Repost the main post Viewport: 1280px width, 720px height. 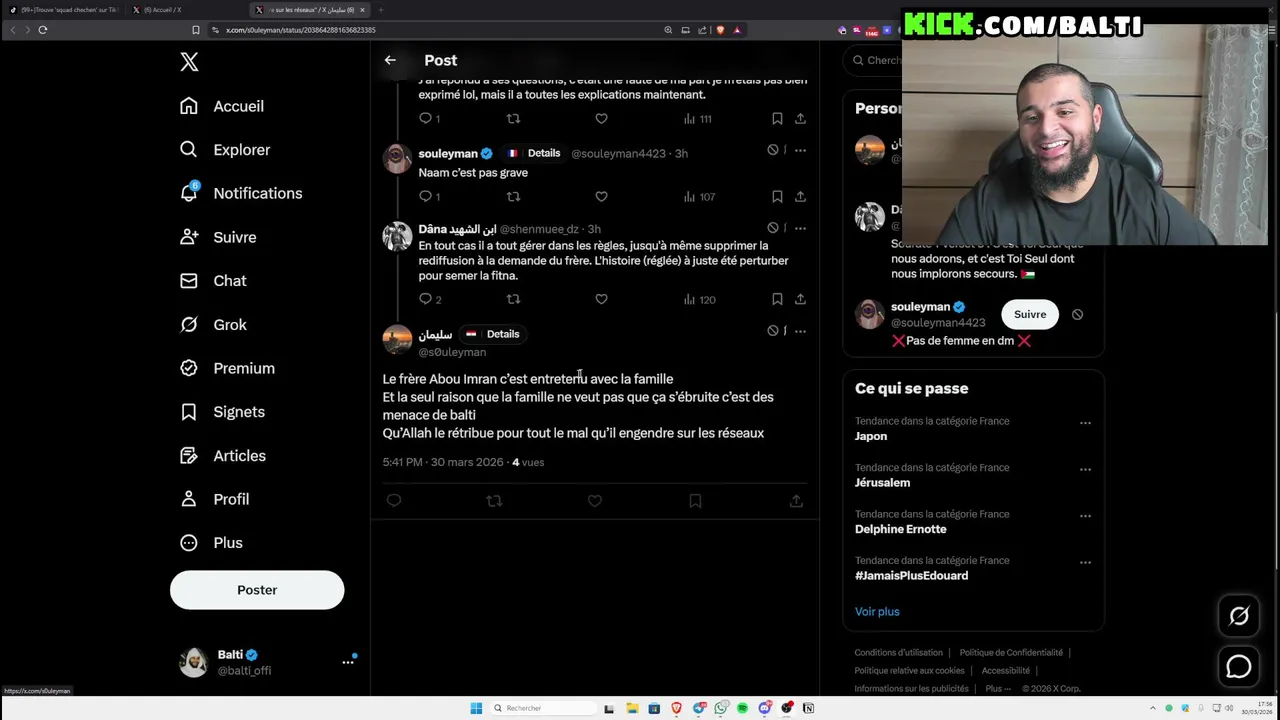(x=494, y=501)
